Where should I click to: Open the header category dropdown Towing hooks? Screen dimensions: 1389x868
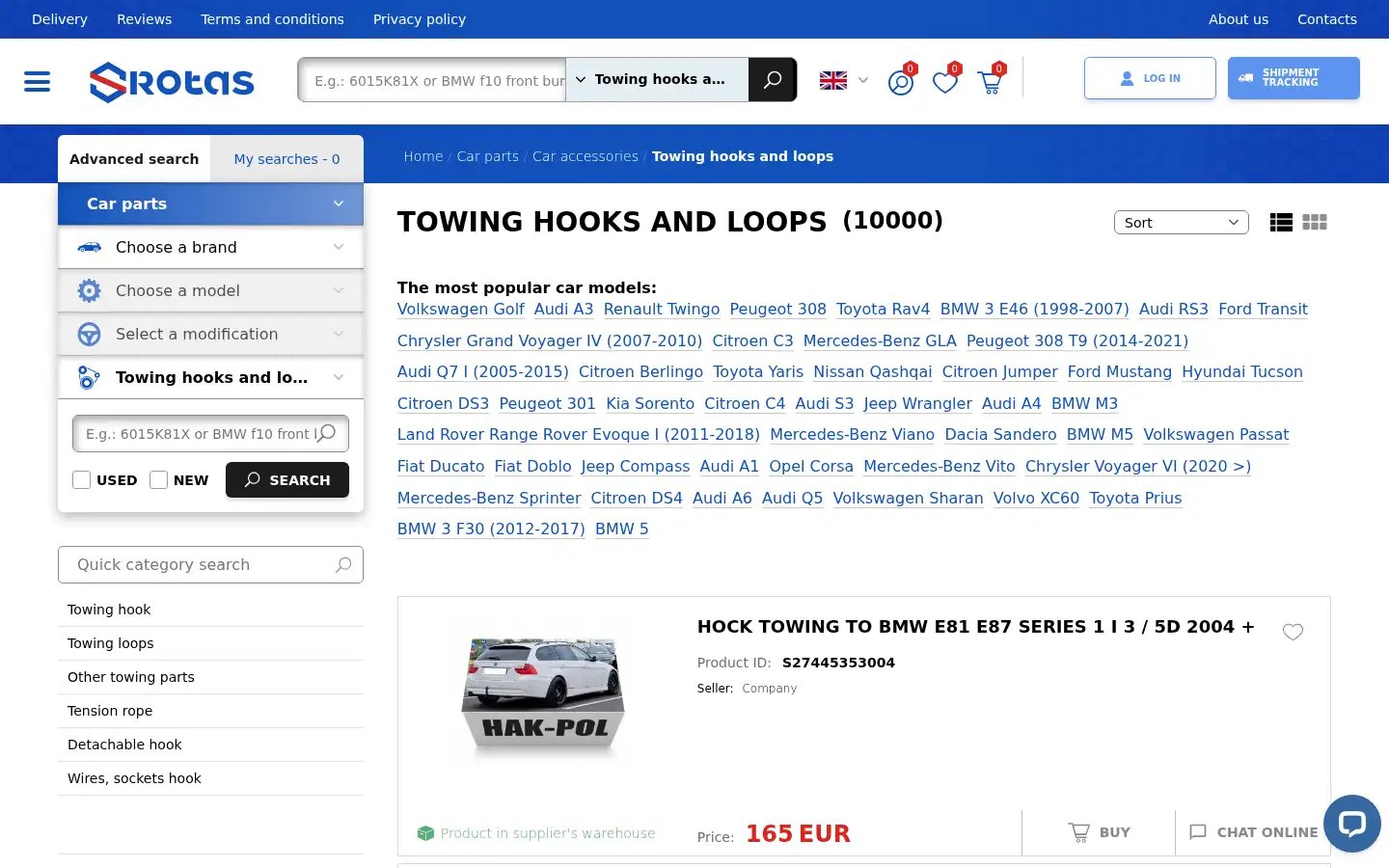point(657,80)
